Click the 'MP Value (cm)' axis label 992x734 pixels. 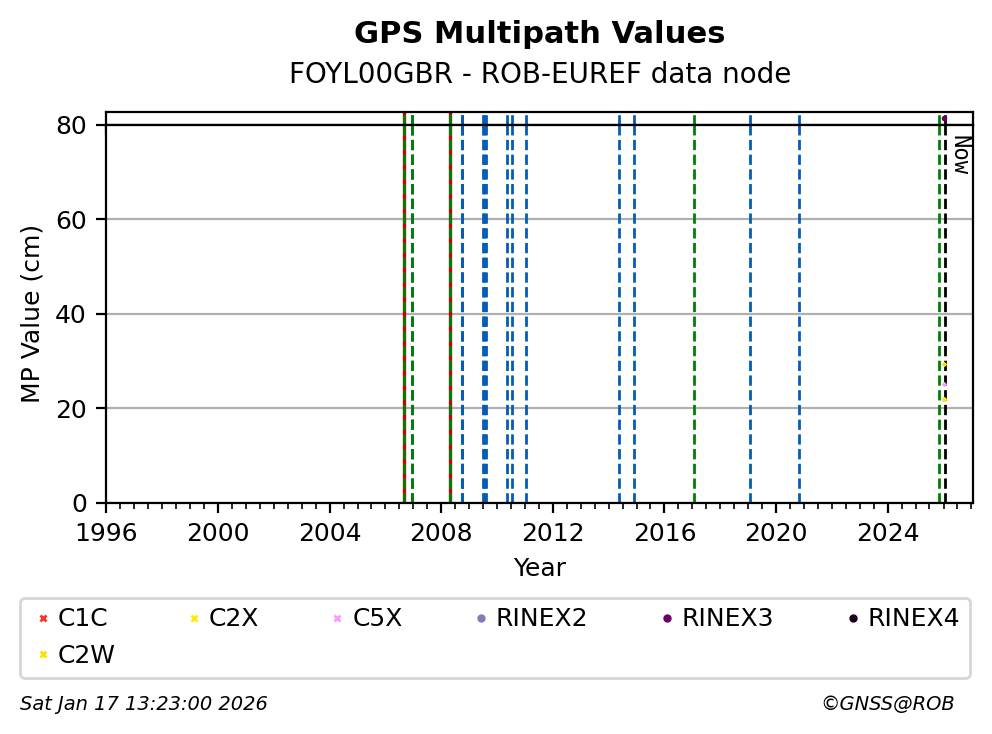pos(32,314)
